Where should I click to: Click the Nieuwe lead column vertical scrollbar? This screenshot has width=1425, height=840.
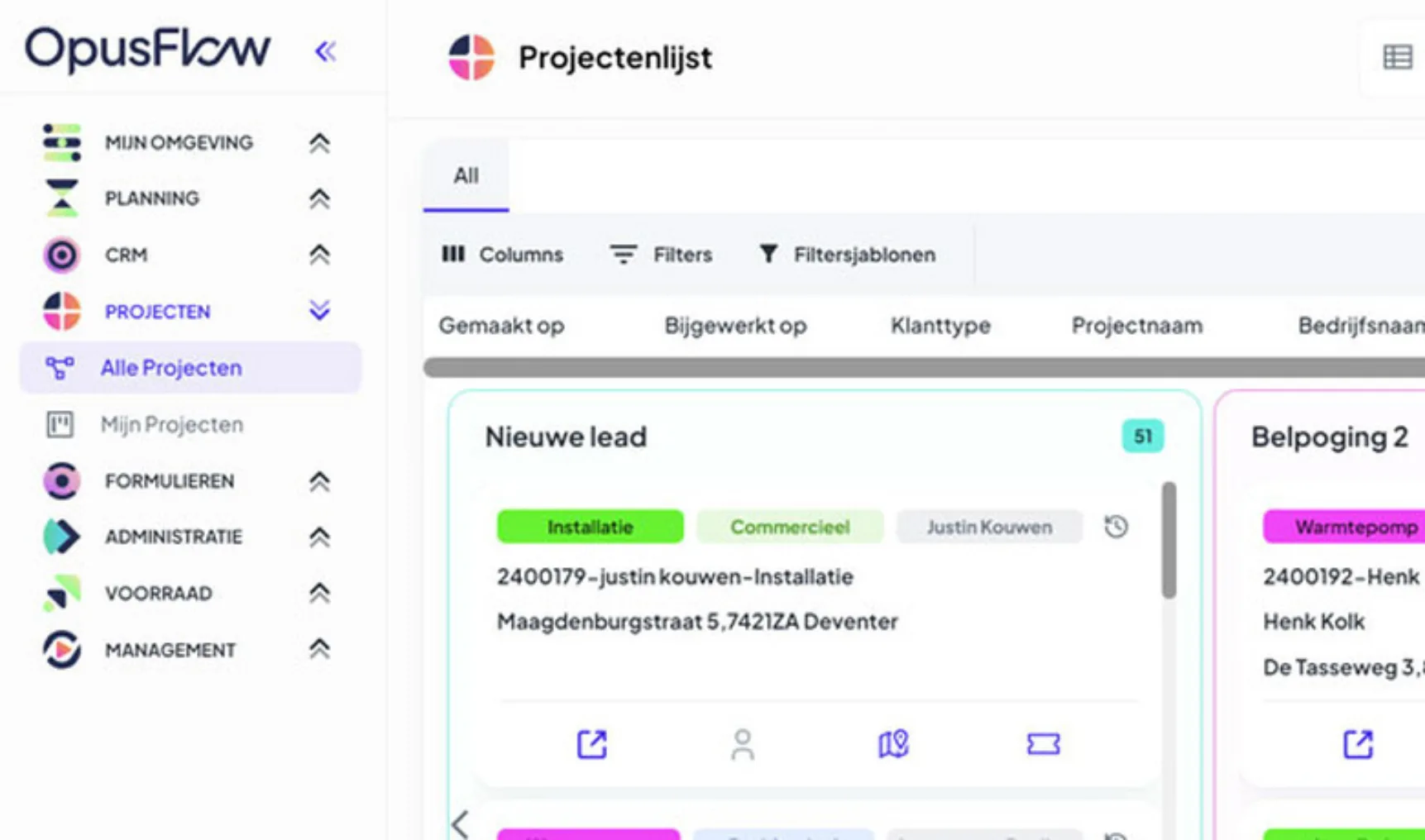tap(1169, 540)
